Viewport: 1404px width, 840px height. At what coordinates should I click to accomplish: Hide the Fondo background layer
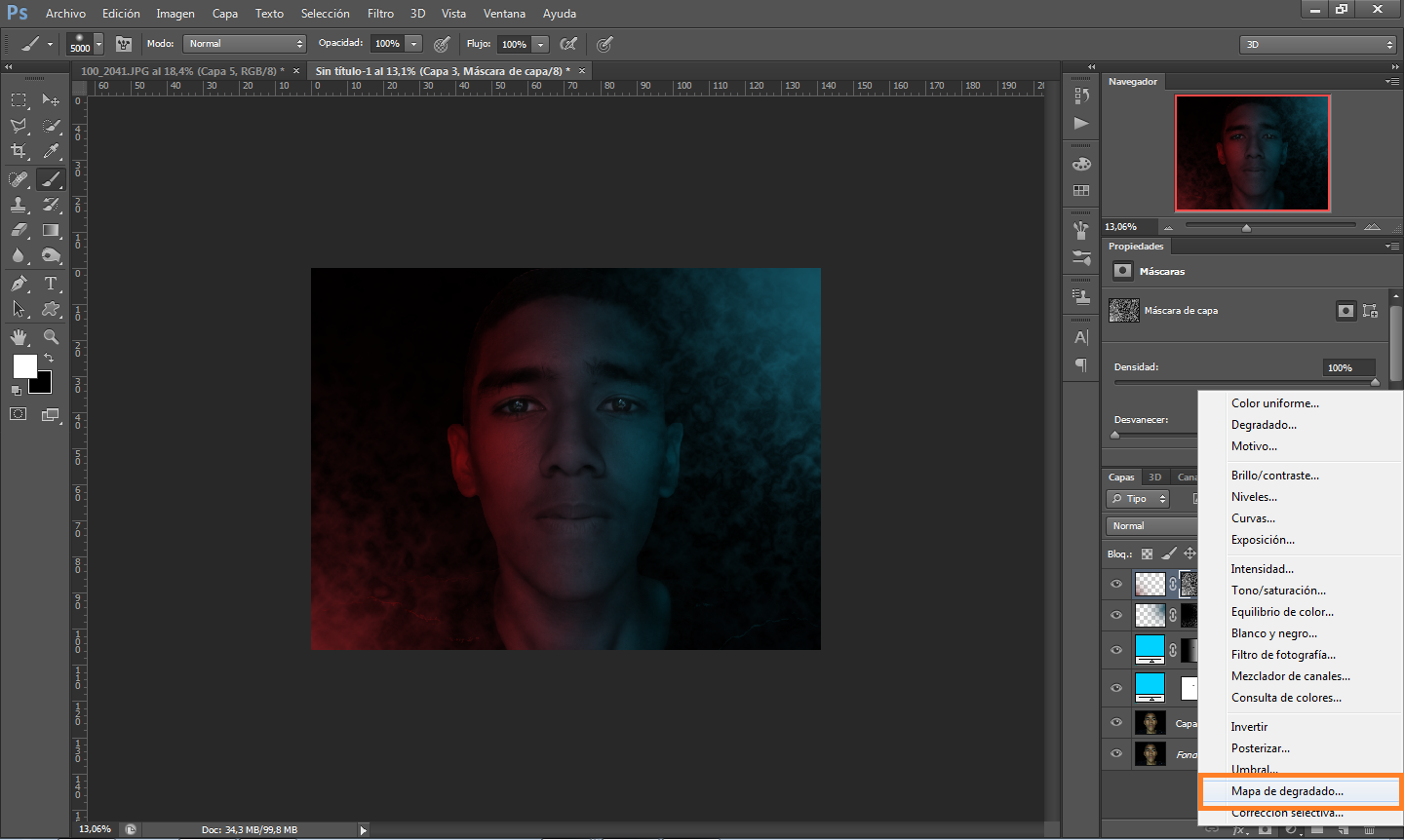coord(1116,754)
